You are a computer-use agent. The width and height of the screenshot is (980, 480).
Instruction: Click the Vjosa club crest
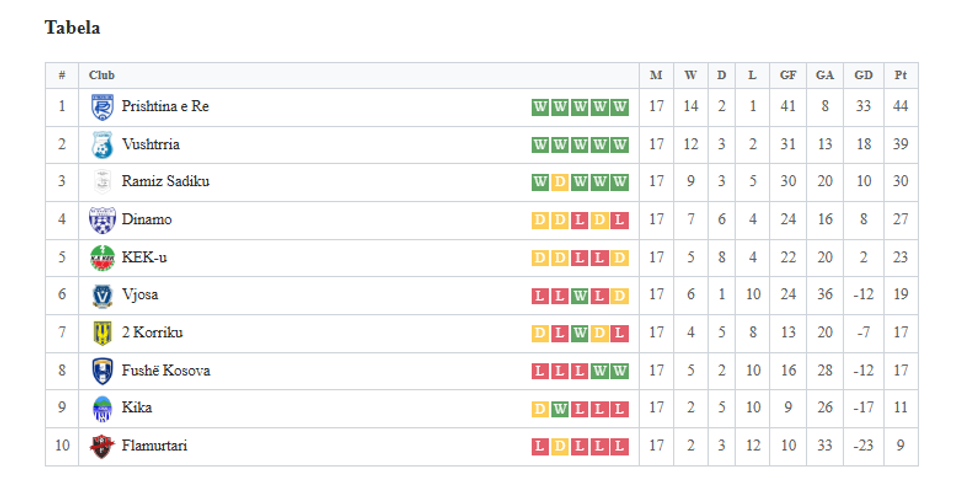click(x=102, y=295)
